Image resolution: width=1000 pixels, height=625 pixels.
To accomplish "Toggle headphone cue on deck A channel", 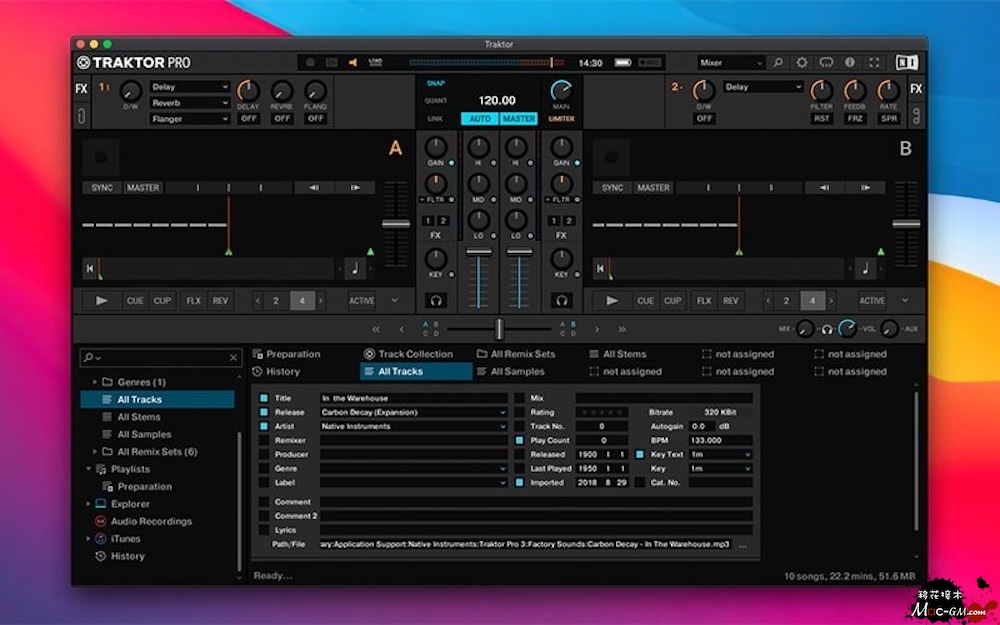I will click(435, 300).
